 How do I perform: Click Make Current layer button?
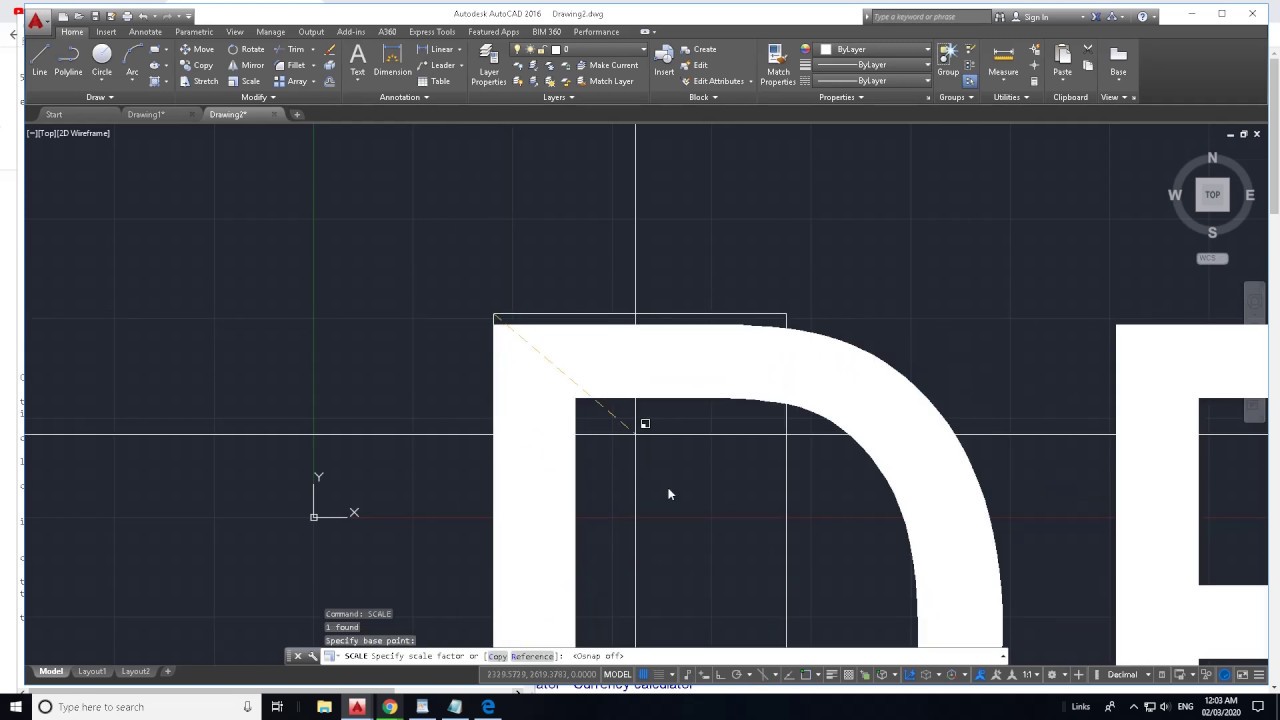click(x=607, y=65)
